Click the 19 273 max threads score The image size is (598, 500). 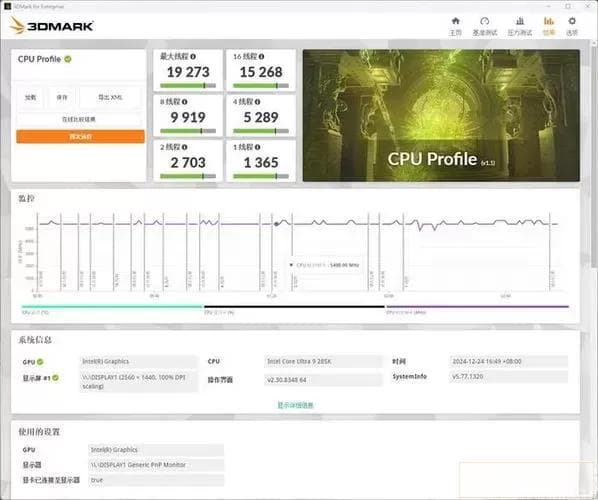pyautogui.click(x=188, y=72)
